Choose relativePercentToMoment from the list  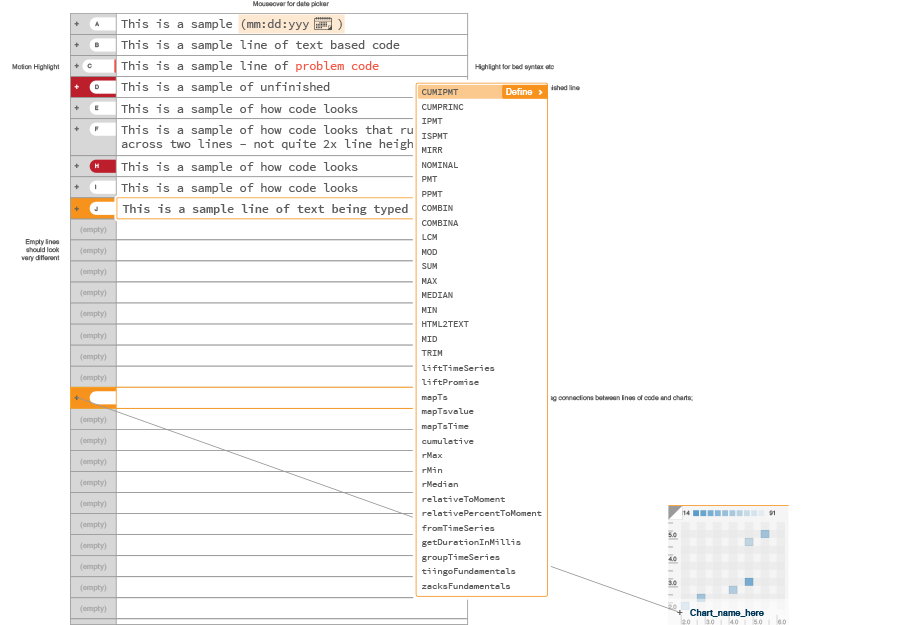482,513
